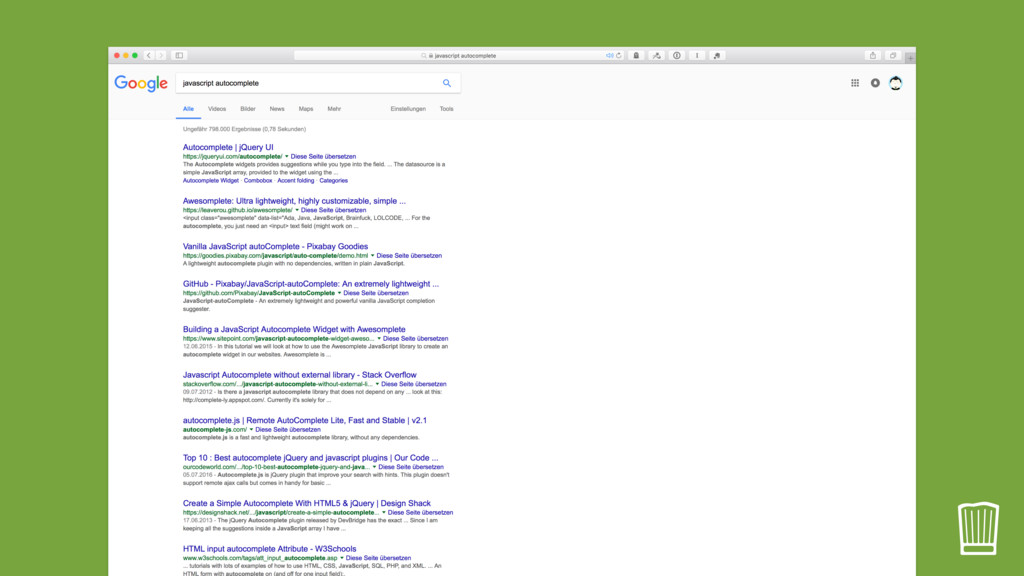
Task: Expand the leaverou.github.io URL dropdown arrow
Action: coord(296,210)
